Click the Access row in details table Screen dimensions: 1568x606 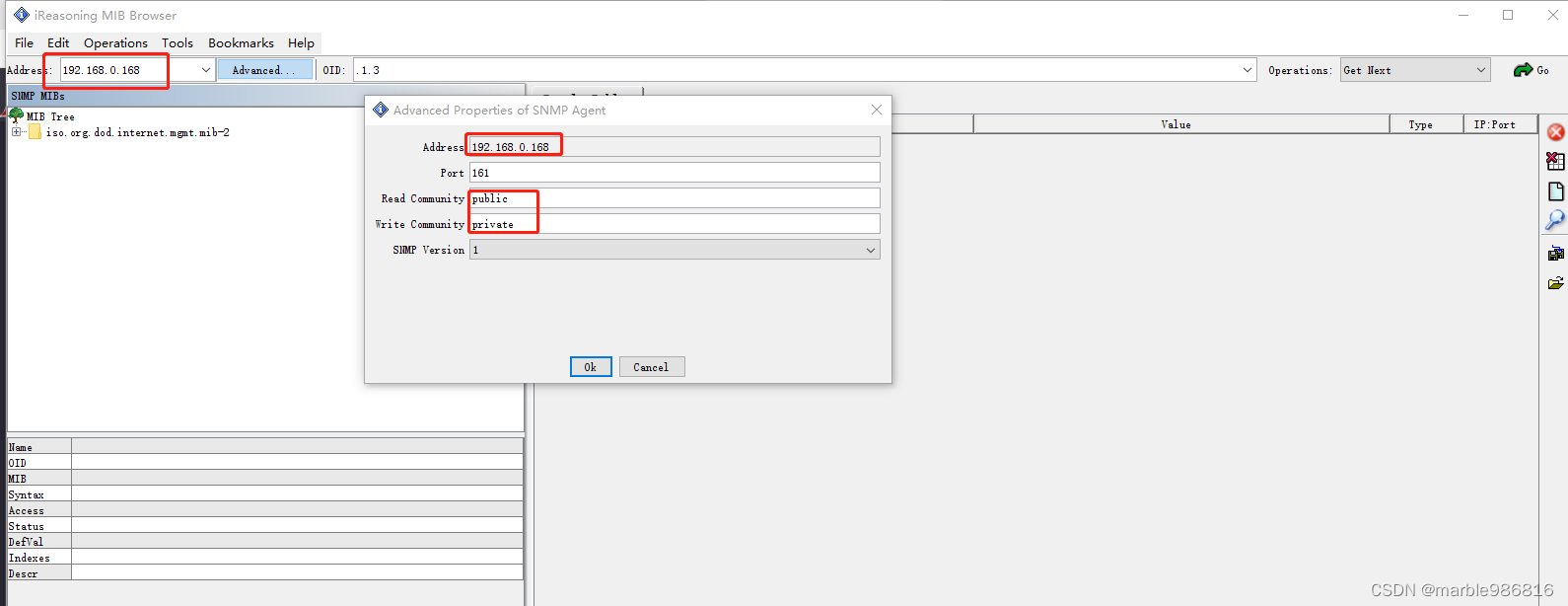click(x=265, y=510)
